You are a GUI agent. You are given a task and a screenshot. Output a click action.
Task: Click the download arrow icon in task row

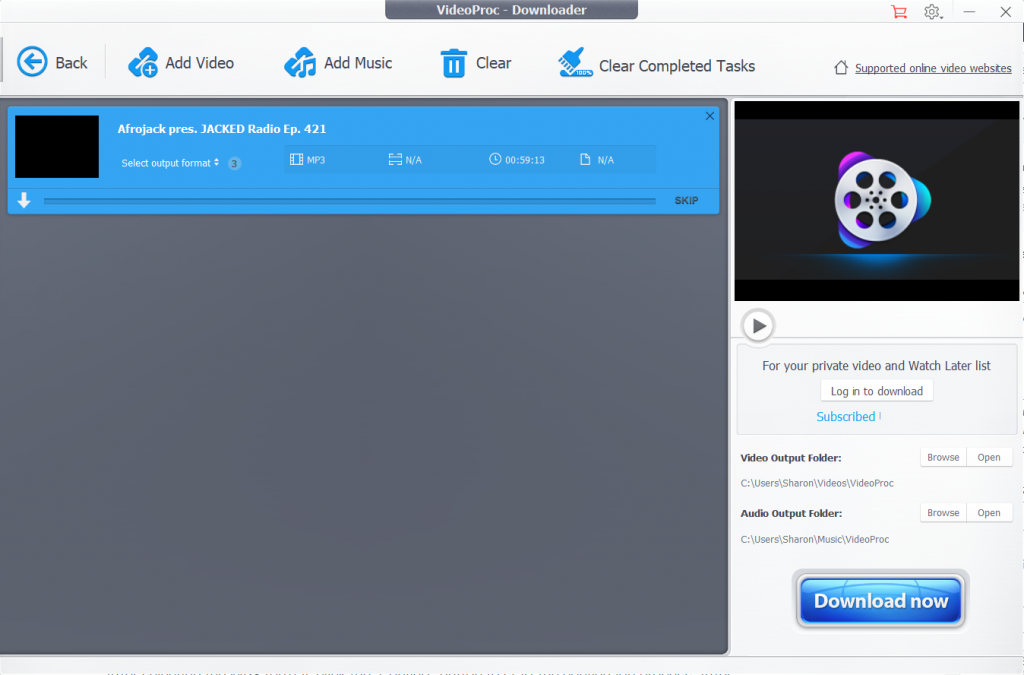pyautogui.click(x=24, y=200)
